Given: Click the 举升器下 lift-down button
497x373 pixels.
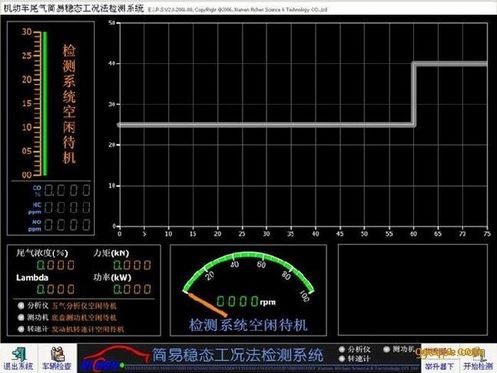Looking at the screenshot, I should (440, 366).
